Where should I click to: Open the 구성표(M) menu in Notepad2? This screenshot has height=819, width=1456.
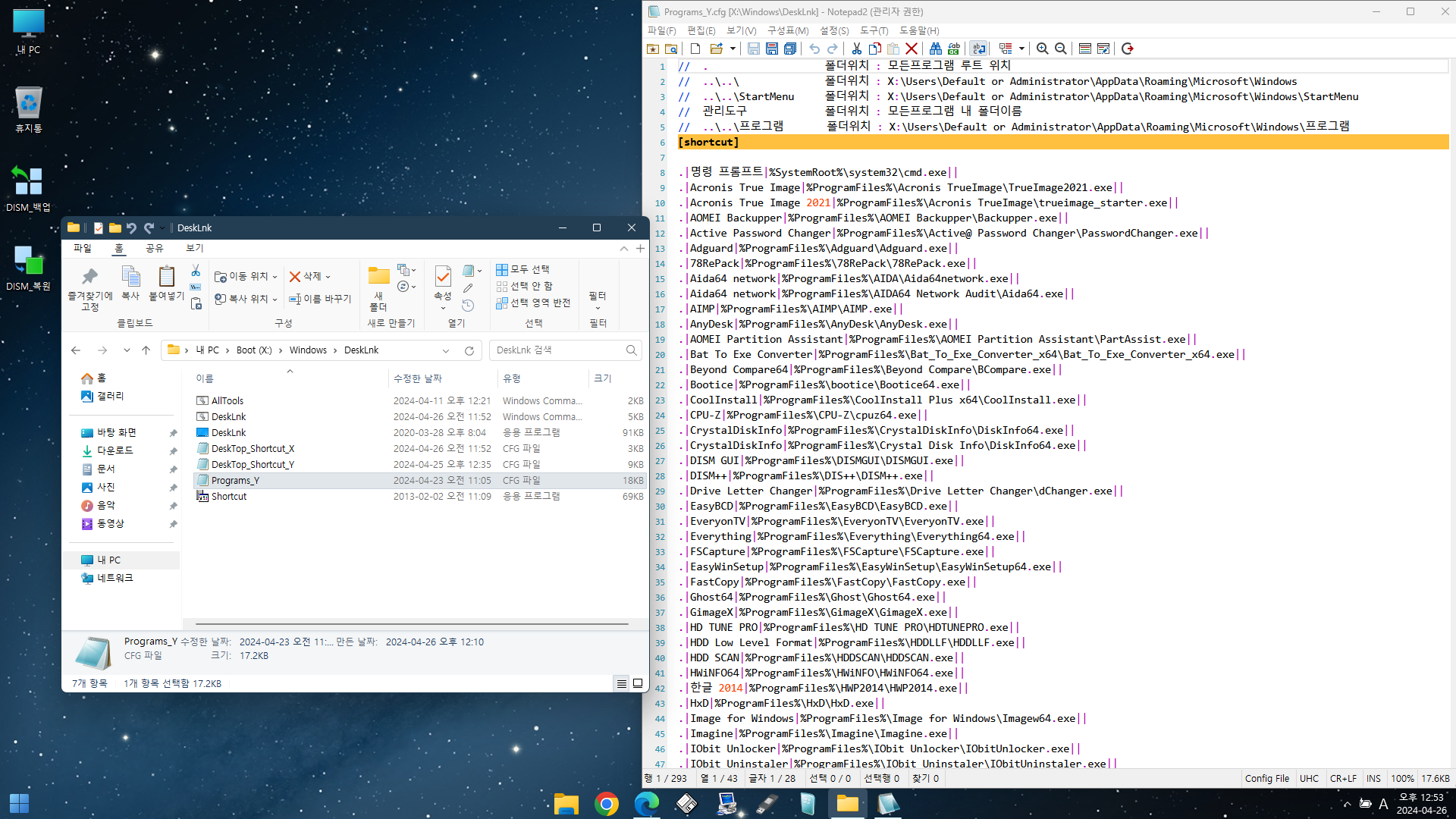coord(788,30)
